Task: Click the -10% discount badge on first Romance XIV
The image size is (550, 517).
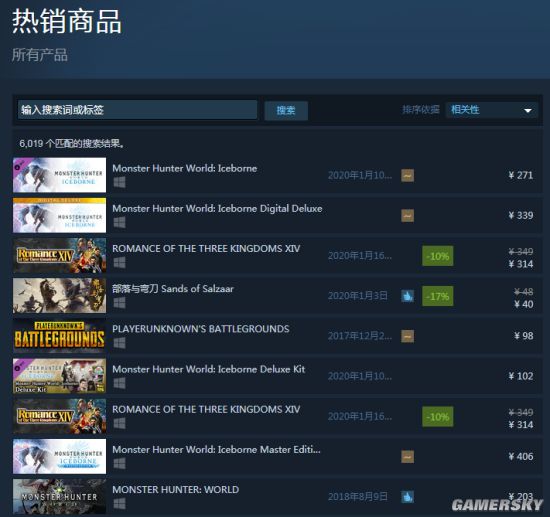Action: click(437, 256)
